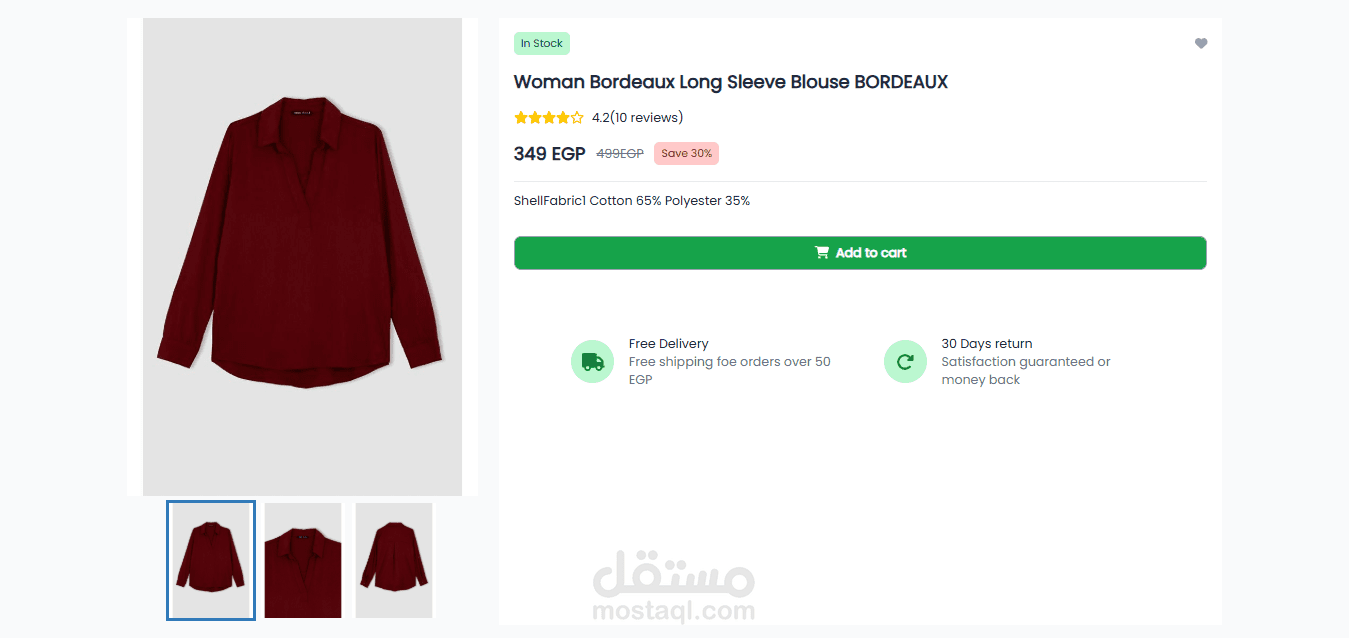Click the 30 Days return heading
Image resolution: width=1349 pixels, height=638 pixels.
[x=986, y=343]
